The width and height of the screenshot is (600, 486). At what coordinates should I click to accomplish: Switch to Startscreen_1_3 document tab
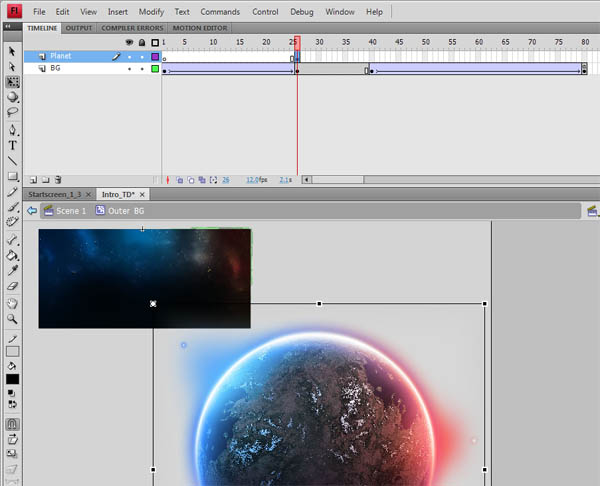56,194
